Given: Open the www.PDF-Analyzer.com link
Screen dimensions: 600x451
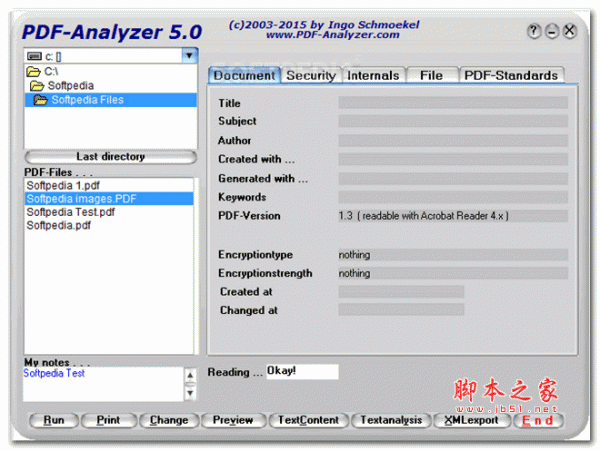Looking at the screenshot, I should (333, 35).
